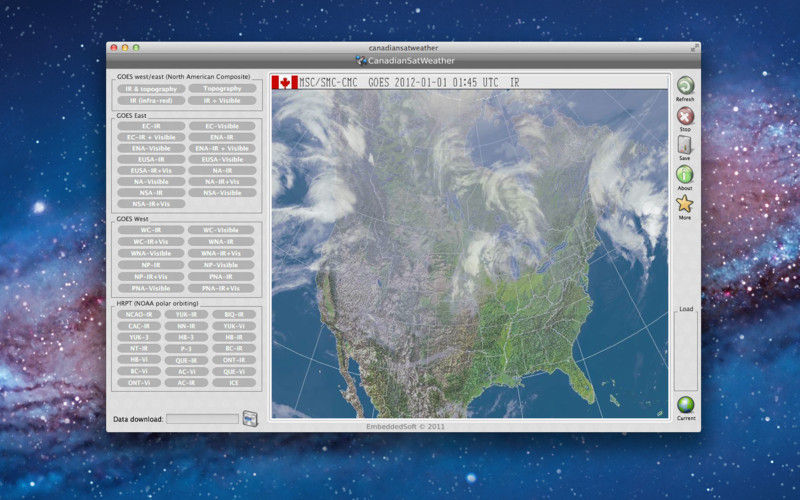Load the WC-IR image
800x500 pixels.
[151, 230]
